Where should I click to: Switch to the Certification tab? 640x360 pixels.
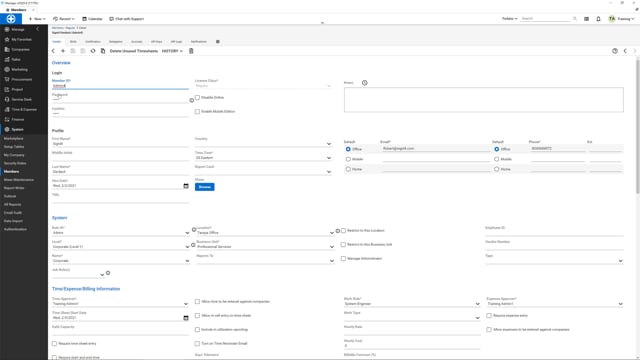tap(93, 42)
